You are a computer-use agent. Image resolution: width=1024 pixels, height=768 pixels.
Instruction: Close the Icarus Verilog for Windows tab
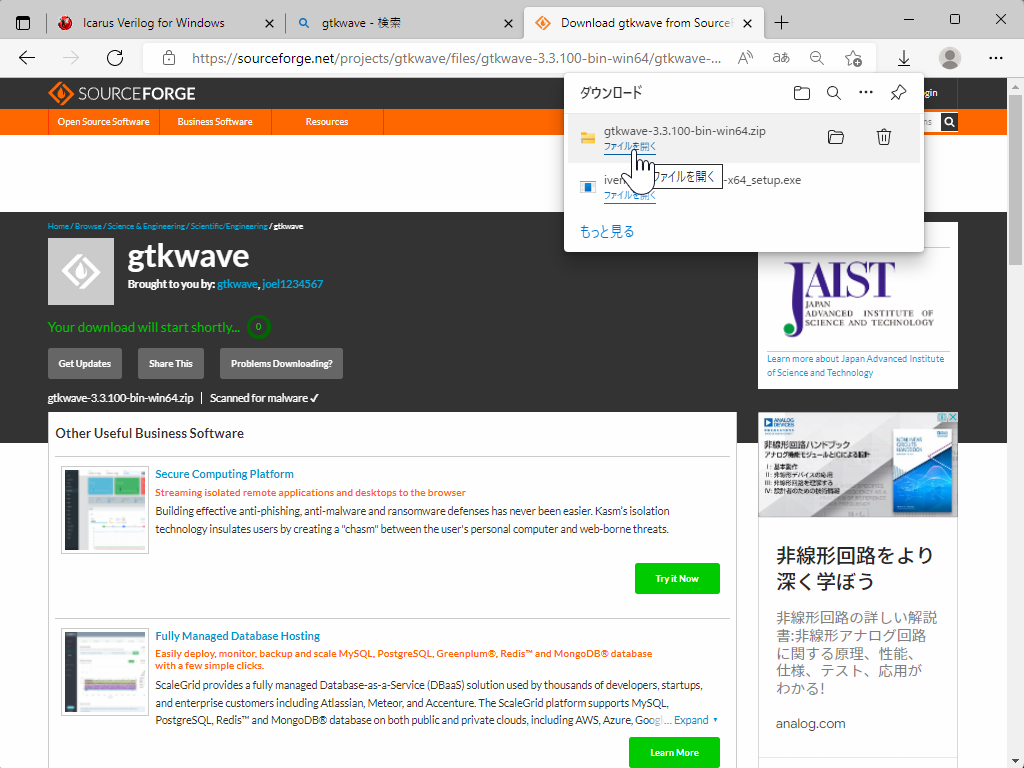269,24
